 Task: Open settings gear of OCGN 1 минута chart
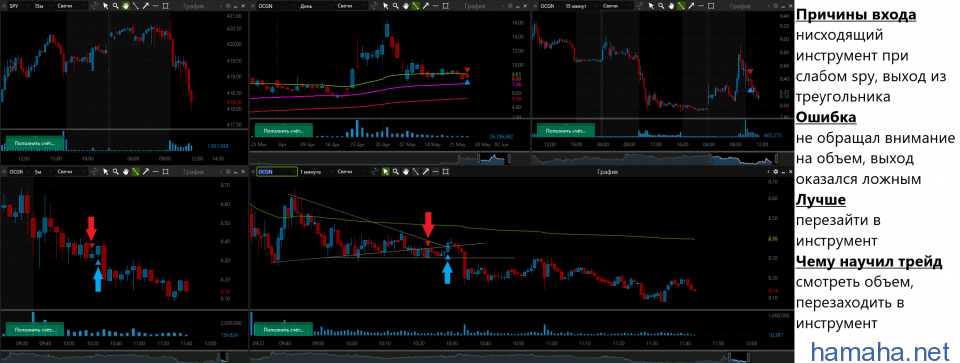775,171
